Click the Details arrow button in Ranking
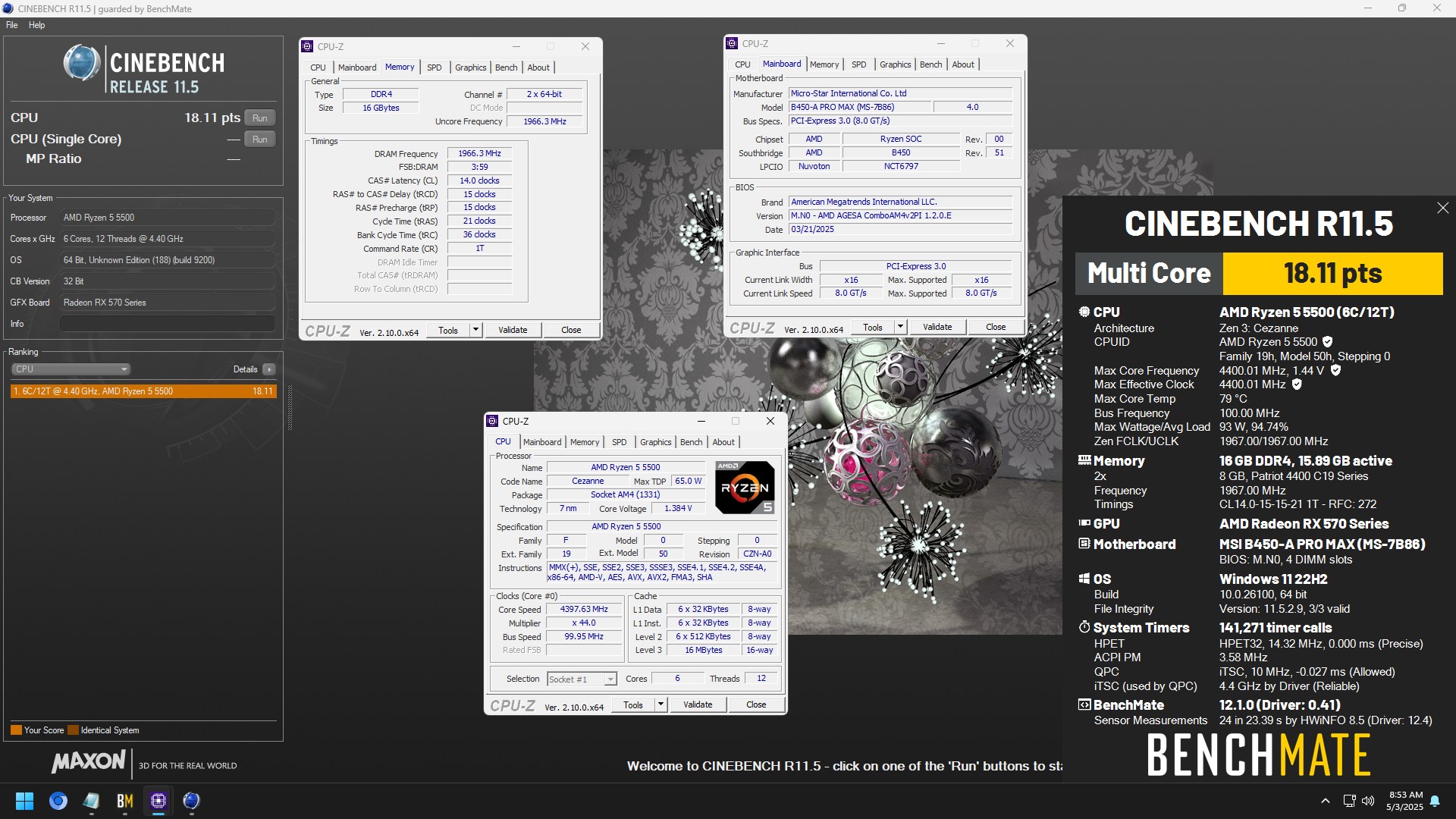This screenshot has width=1456, height=819. point(268,369)
